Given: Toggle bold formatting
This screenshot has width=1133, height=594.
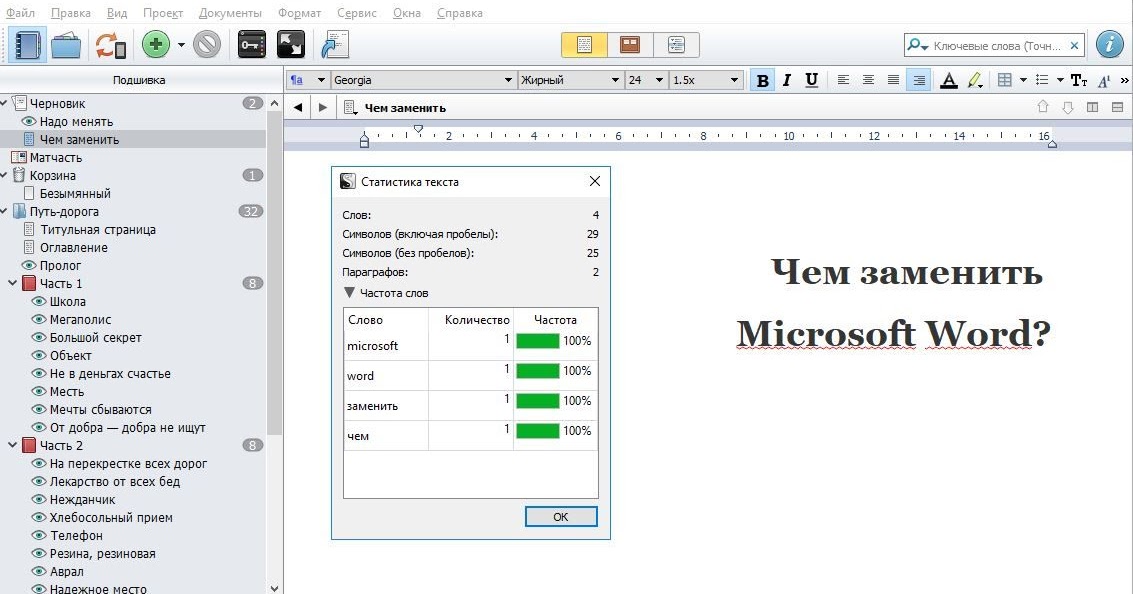Looking at the screenshot, I should 762,80.
